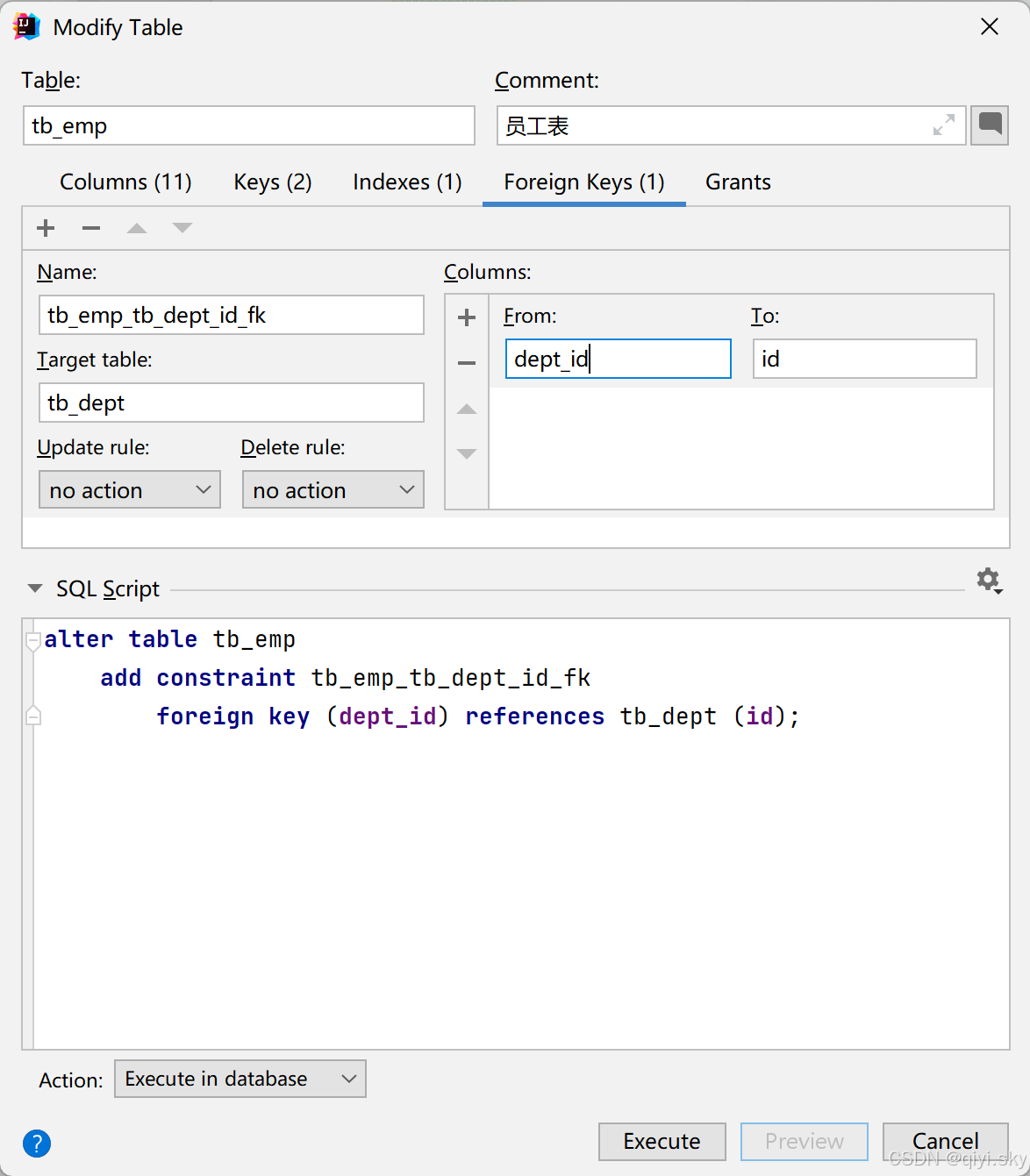
Task: Focus the Table name field tb_emp
Action: 249,125
